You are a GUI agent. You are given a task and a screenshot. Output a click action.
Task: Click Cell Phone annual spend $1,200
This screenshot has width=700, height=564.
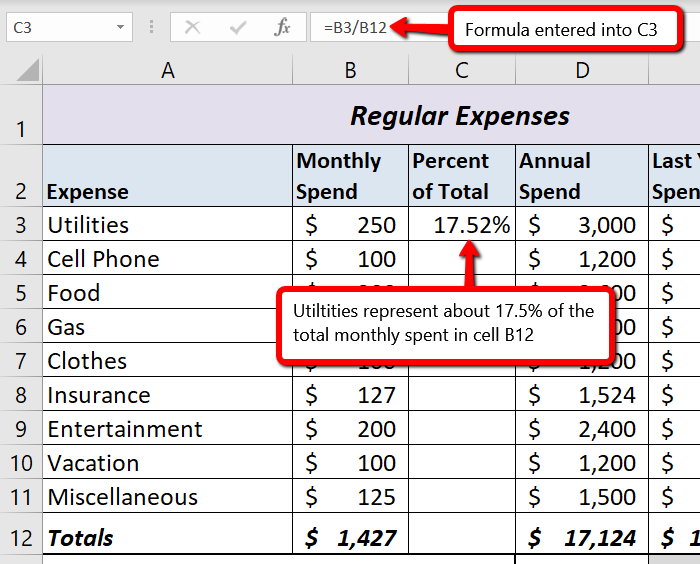pos(582,258)
